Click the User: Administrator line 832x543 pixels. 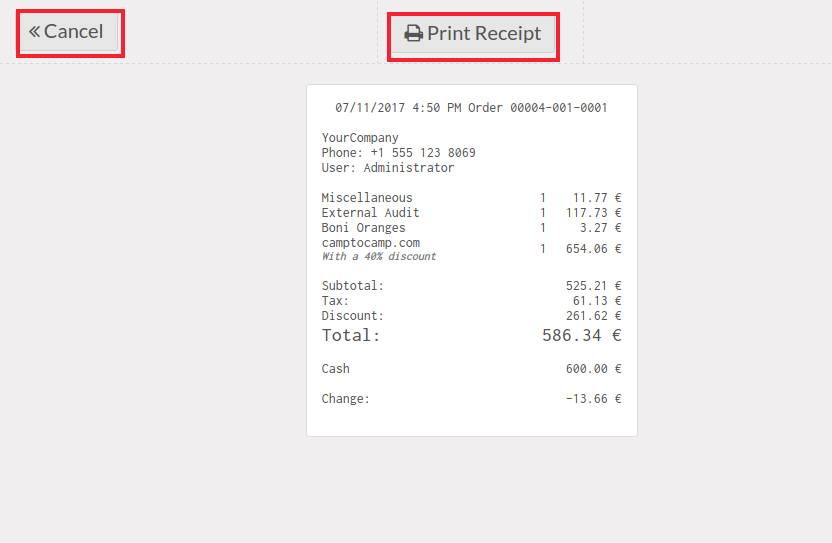pyautogui.click(x=387, y=168)
